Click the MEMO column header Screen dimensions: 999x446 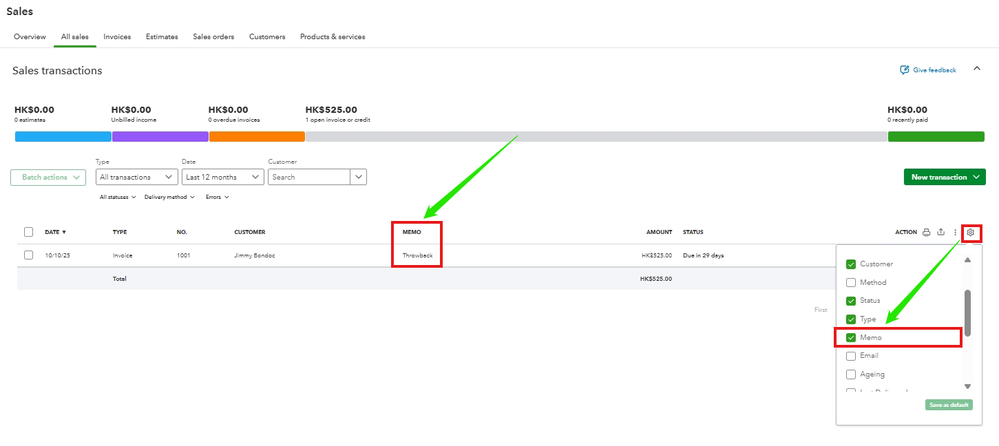click(412, 233)
